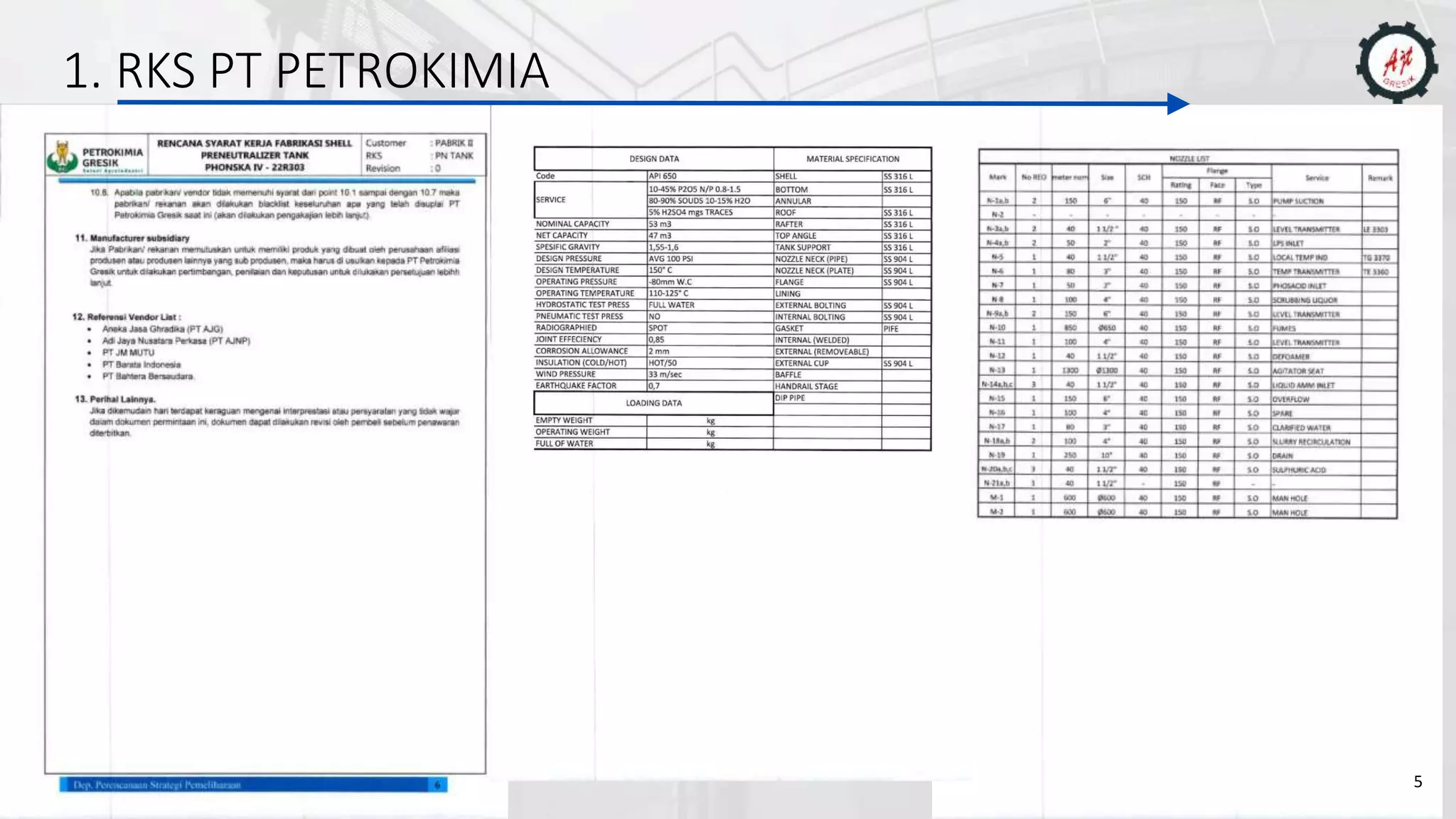Click the MAN HOLE entry for M-2
The height and width of the screenshot is (819, 1456).
click(x=1290, y=513)
